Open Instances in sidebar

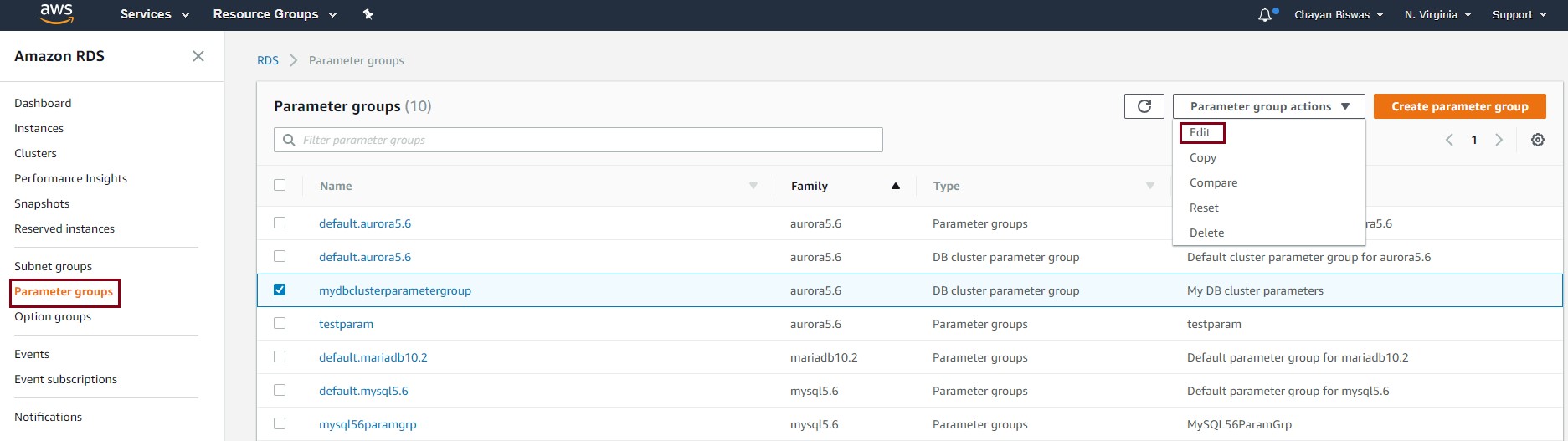pyautogui.click(x=39, y=128)
